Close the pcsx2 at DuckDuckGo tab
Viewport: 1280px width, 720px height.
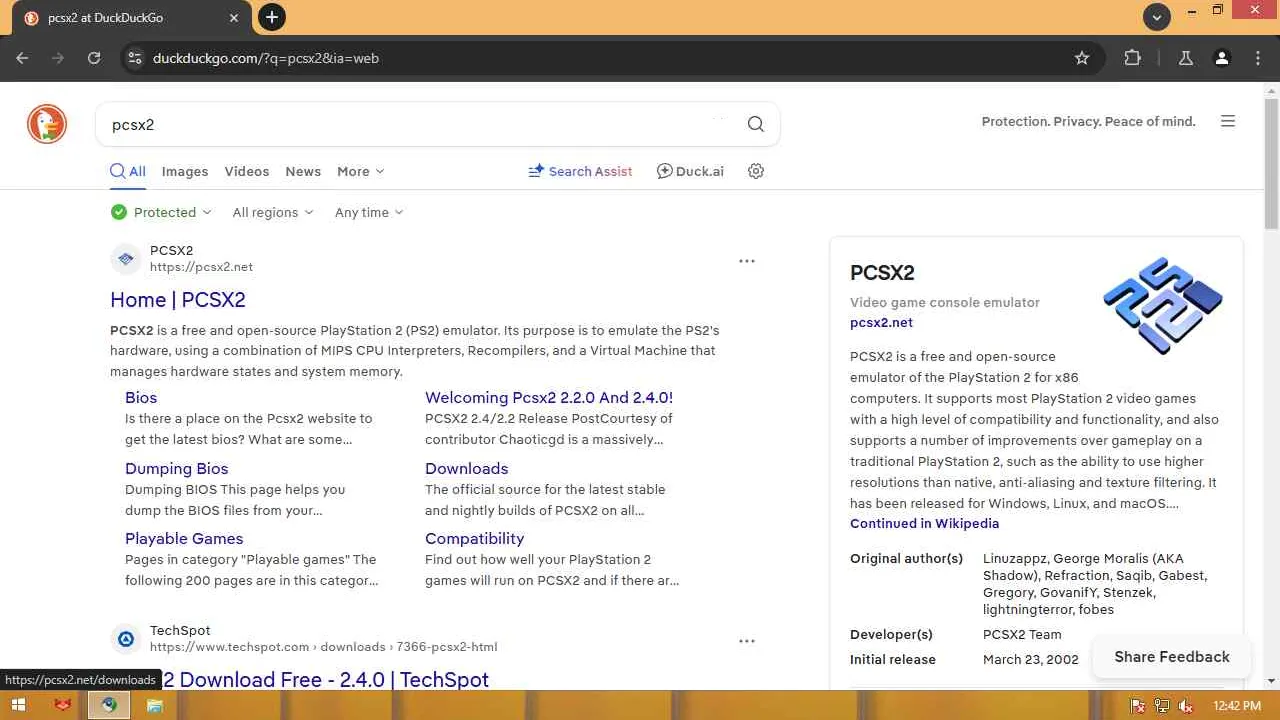tap(234, 18)
